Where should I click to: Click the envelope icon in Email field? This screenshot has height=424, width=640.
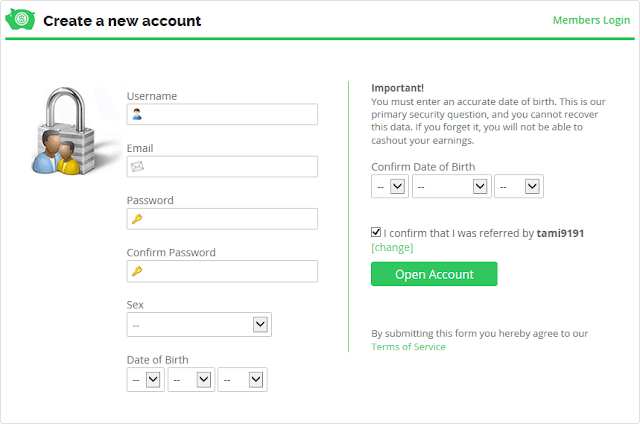pyautogui.click(x=137, y=166)
